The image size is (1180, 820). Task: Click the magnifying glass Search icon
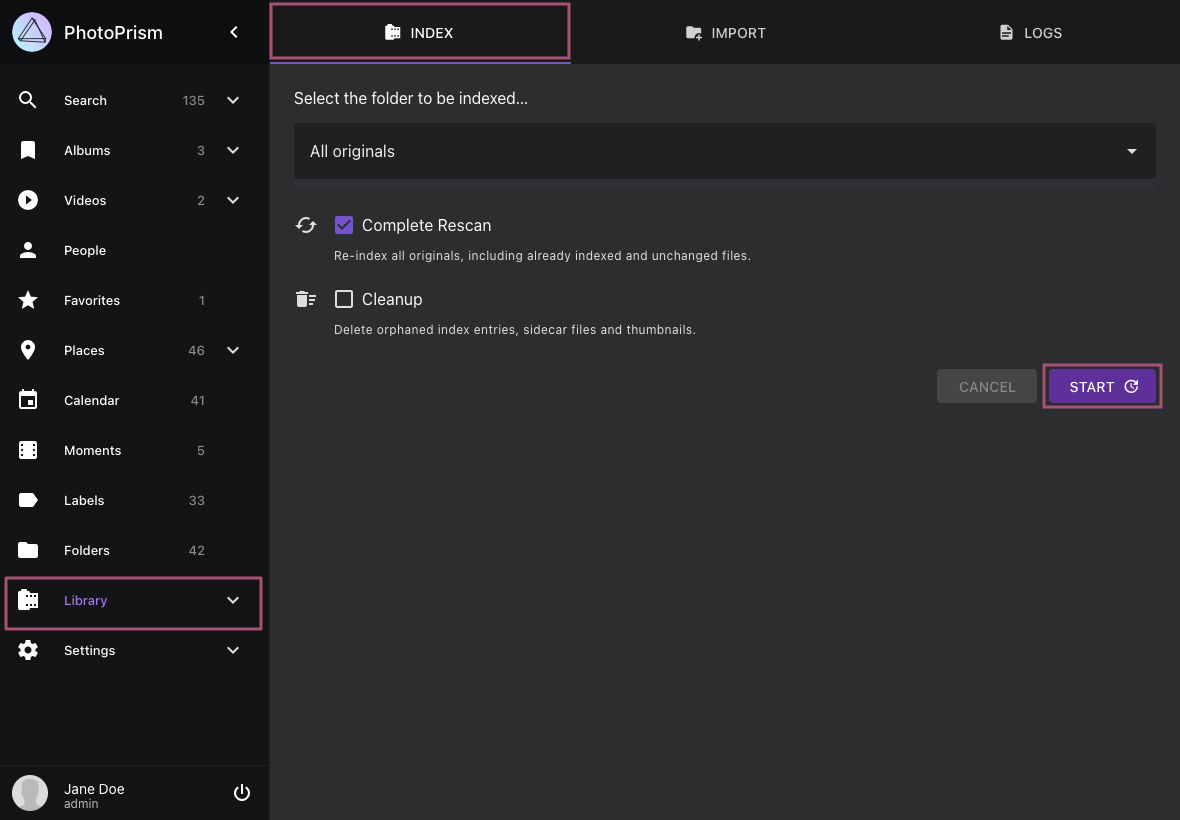coord(27,100)
